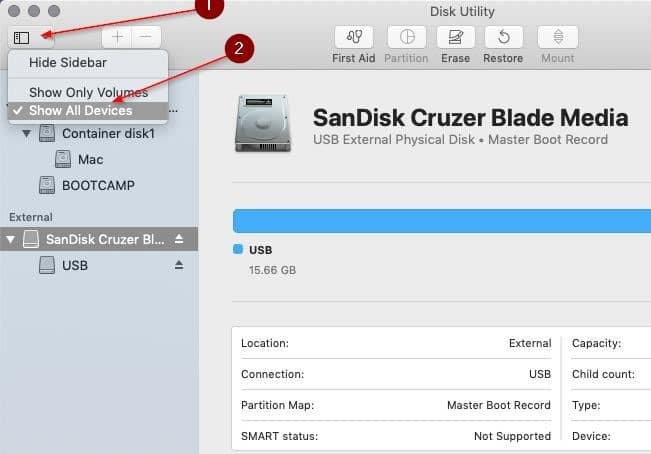Click the Disk Utility window title
The width and height of the screenshot is (651, 454).
pyautogui.click(x=462, y=12)
